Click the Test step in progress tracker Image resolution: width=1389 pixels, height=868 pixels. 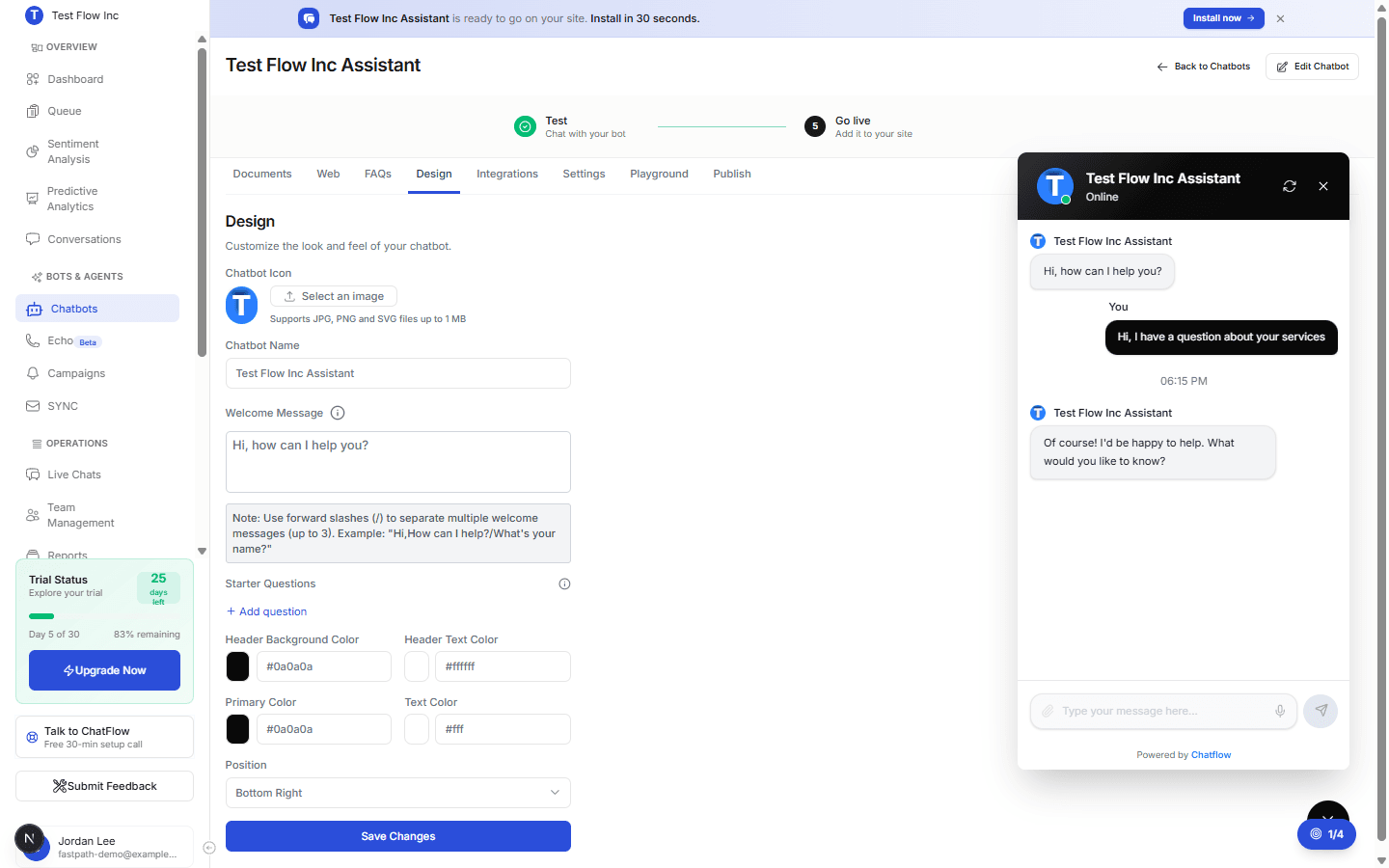[570, 126]
